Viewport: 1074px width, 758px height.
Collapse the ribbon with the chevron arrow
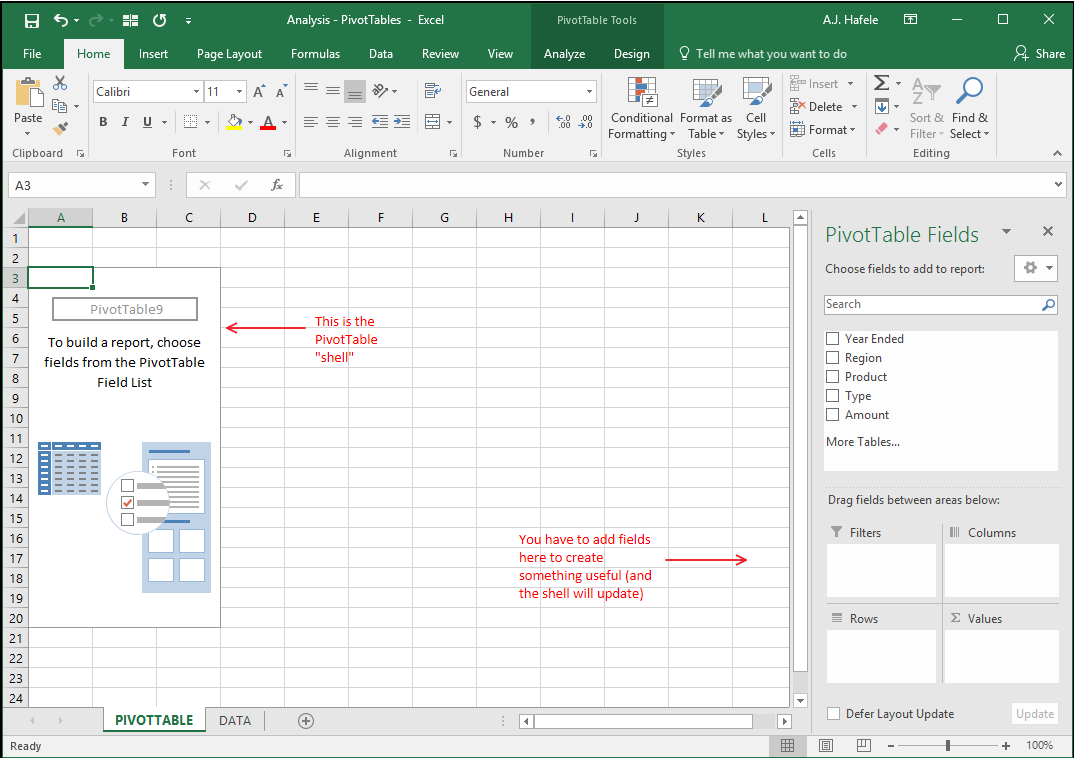pyautogui.click(x=1058, y=153)
